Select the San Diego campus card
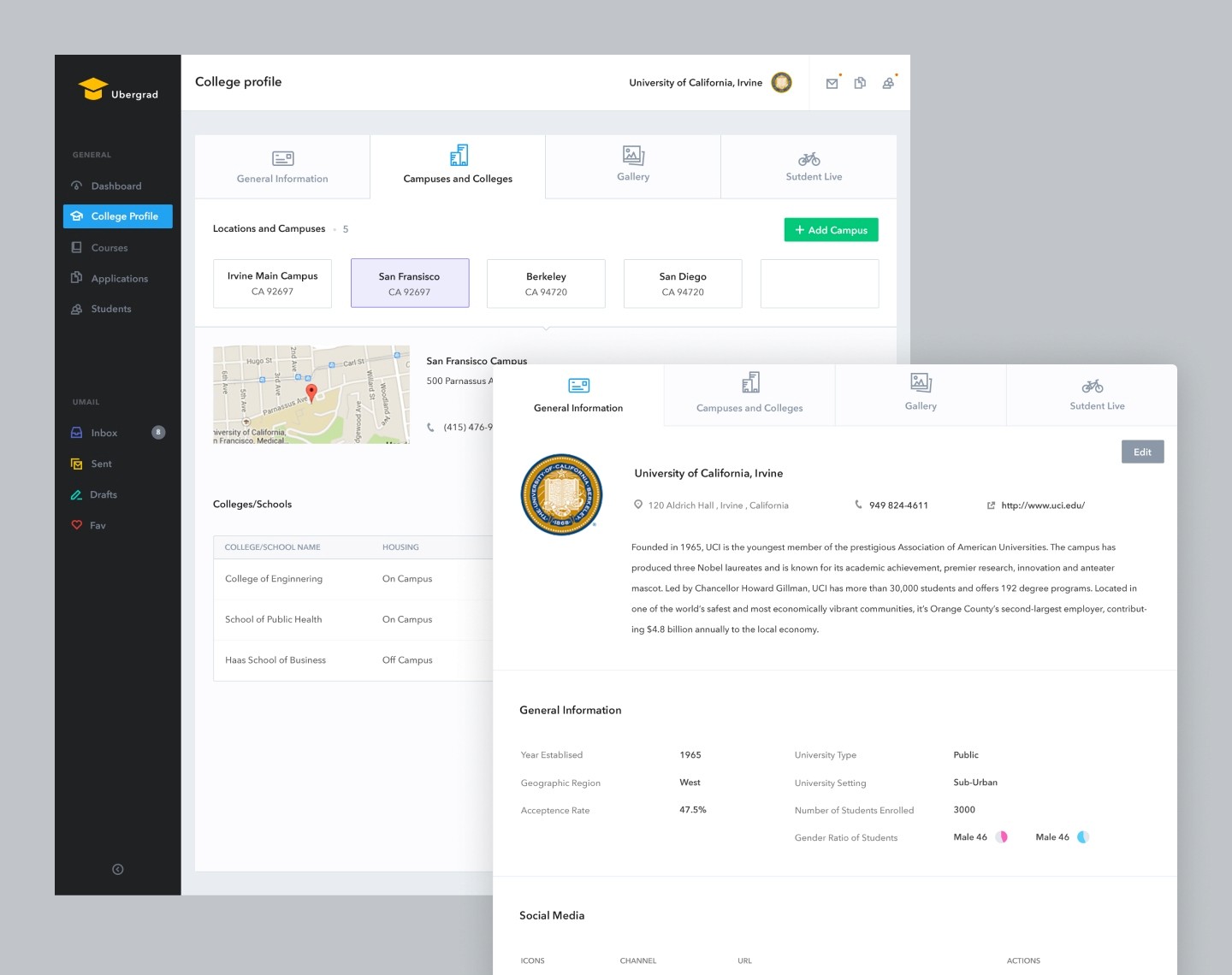 point(683,283)
